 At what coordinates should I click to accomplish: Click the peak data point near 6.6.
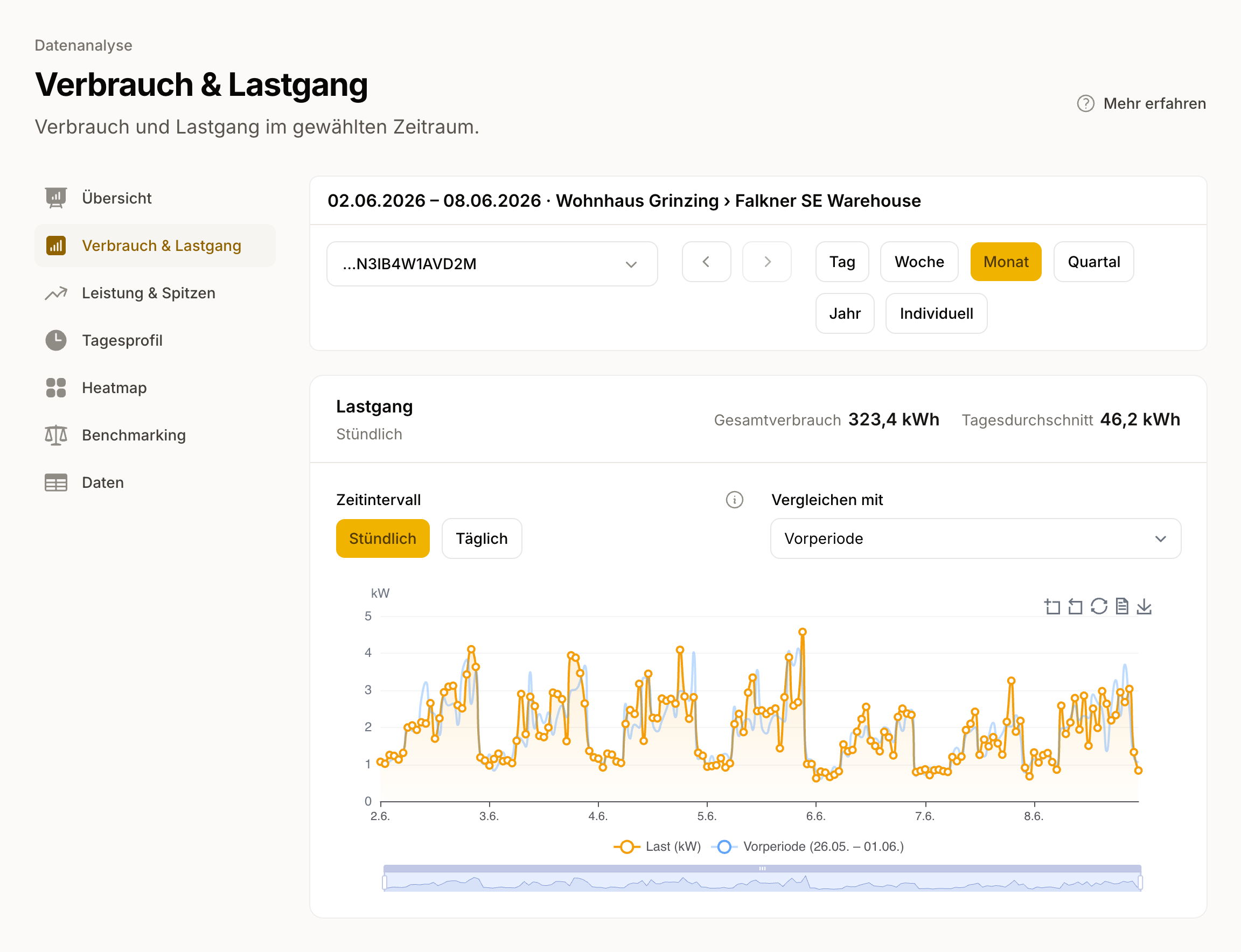tap(802, 632)
